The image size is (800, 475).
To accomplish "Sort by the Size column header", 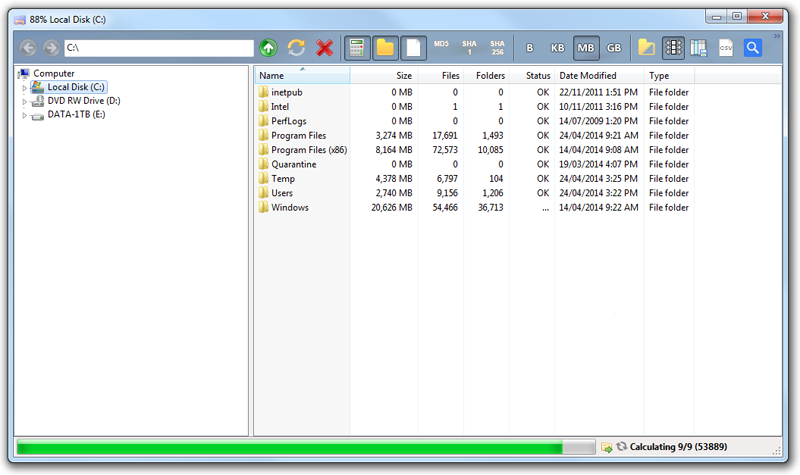I will 384,76.
